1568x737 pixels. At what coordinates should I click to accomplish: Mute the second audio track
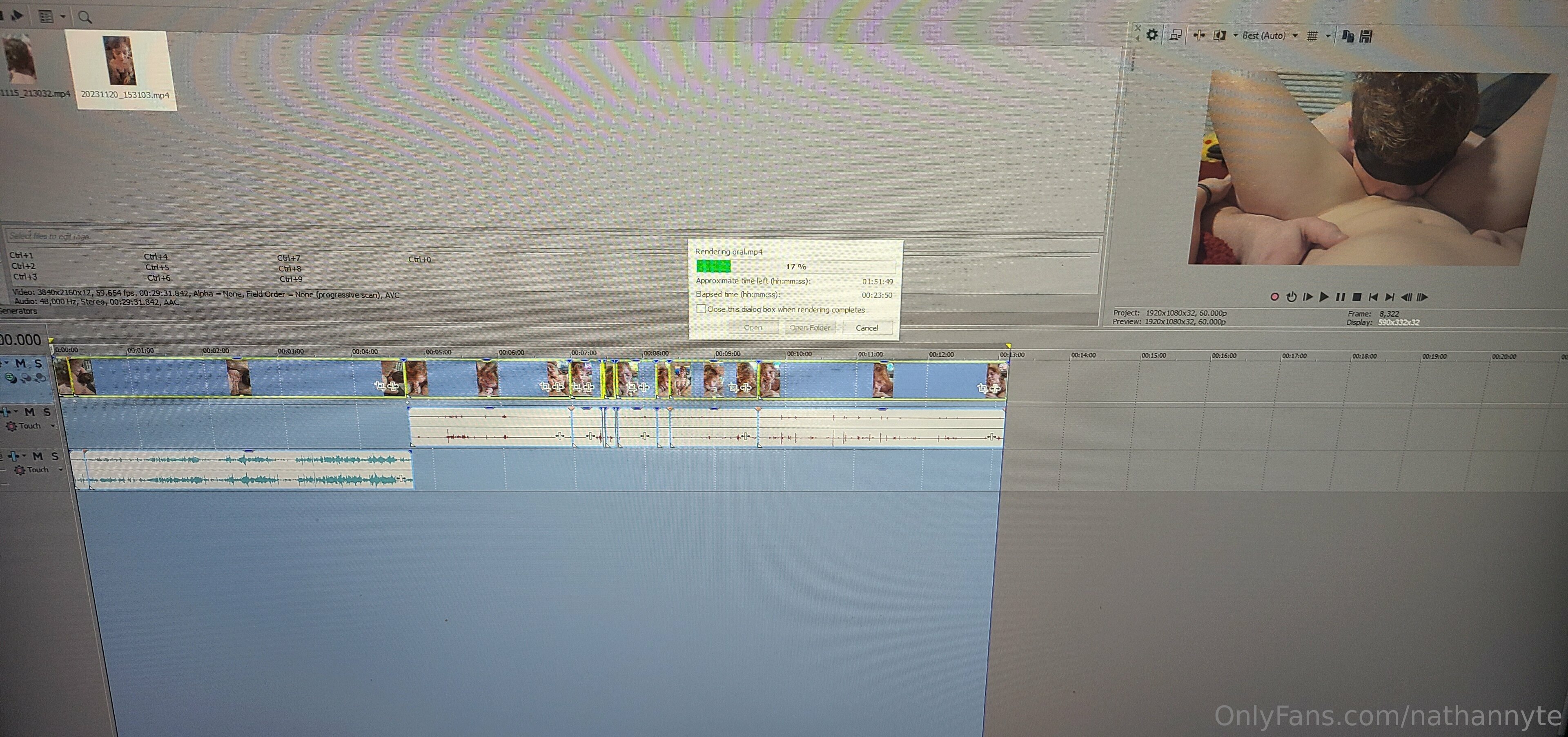(x=38, y=456)
